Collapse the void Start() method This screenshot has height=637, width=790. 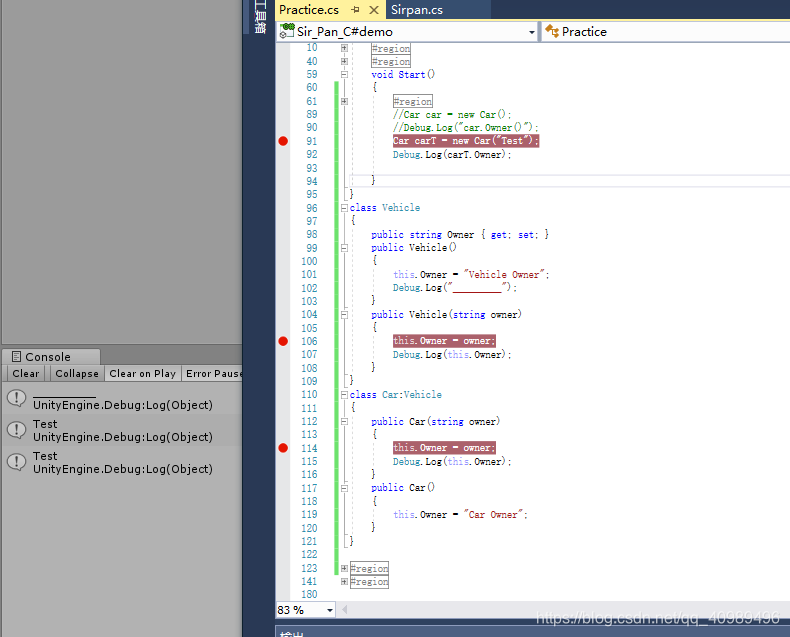tap(344, 75)
